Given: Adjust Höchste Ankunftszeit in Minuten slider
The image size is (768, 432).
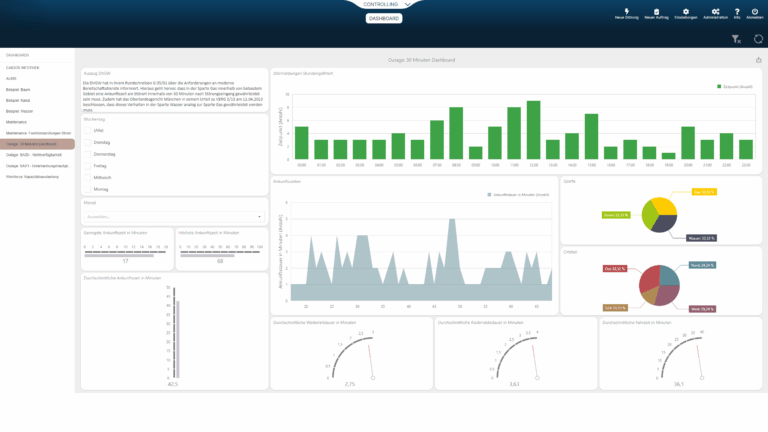Looking at the screenshot, I should pos(220,254).
